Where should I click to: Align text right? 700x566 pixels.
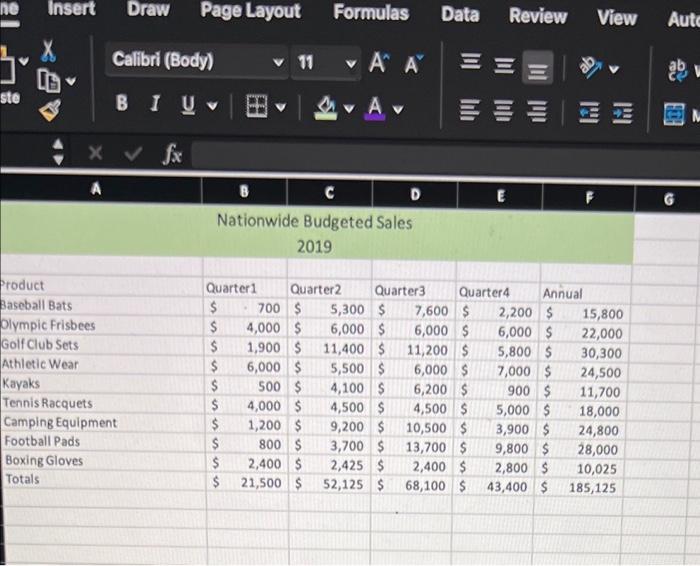[537, 111]
